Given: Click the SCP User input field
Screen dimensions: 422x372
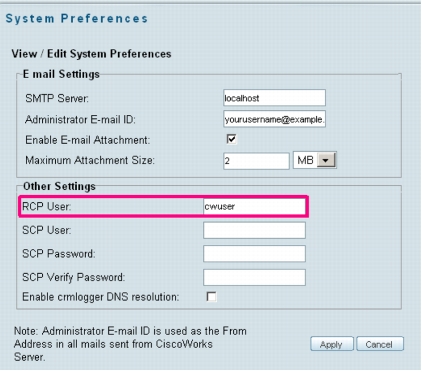Looking at the screenshot, I should [x=254, y=230].
